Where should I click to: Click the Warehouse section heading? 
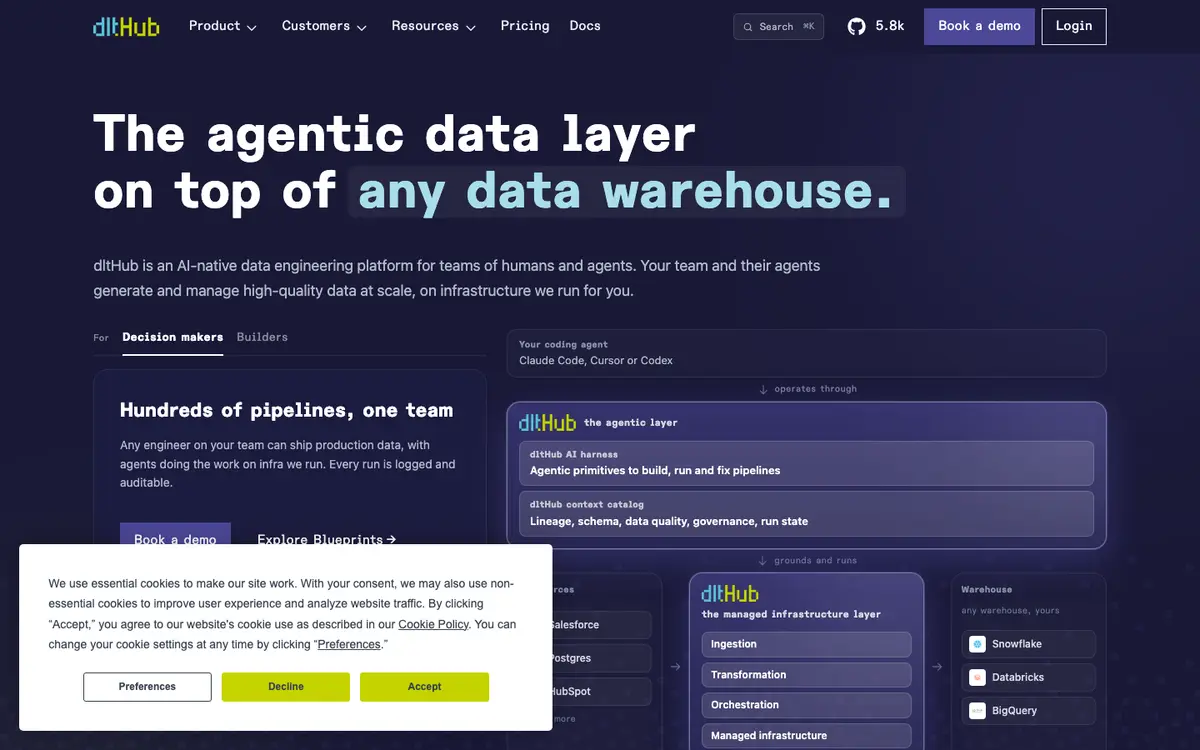(x=987, y=590)
